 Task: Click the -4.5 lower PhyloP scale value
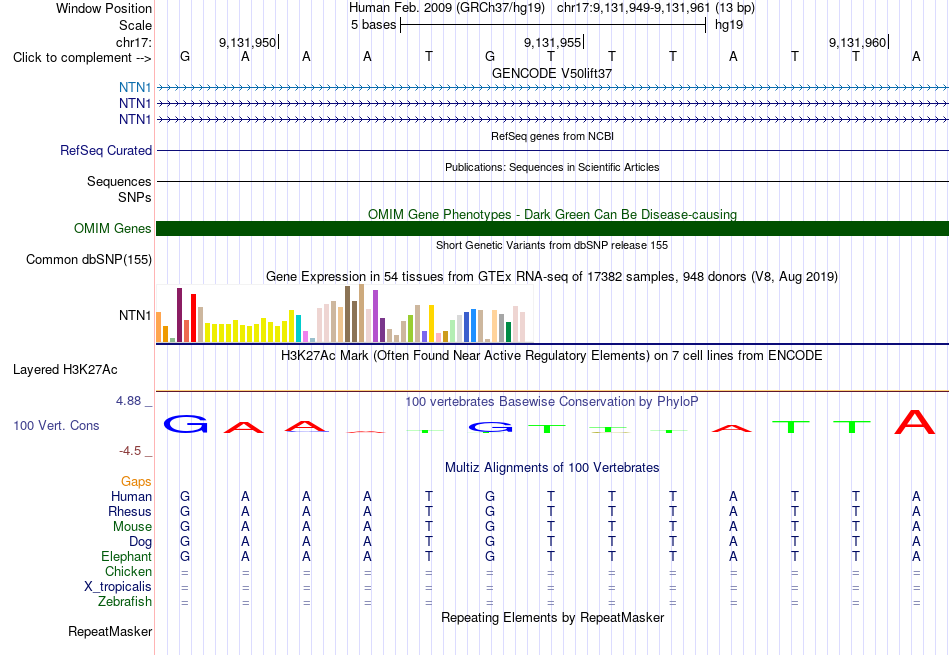point(130,450)
